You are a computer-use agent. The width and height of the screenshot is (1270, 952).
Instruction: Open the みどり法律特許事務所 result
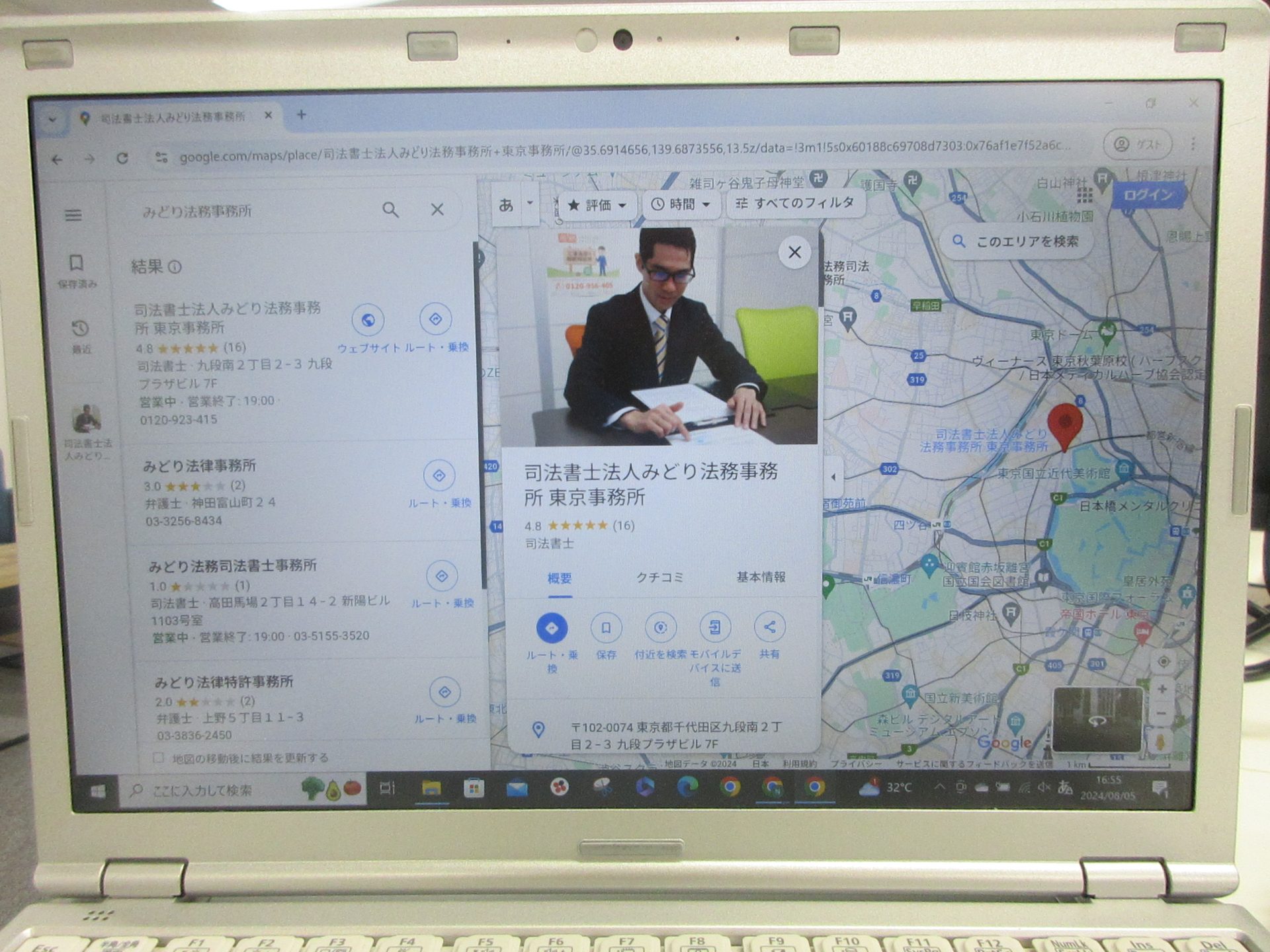224,682
